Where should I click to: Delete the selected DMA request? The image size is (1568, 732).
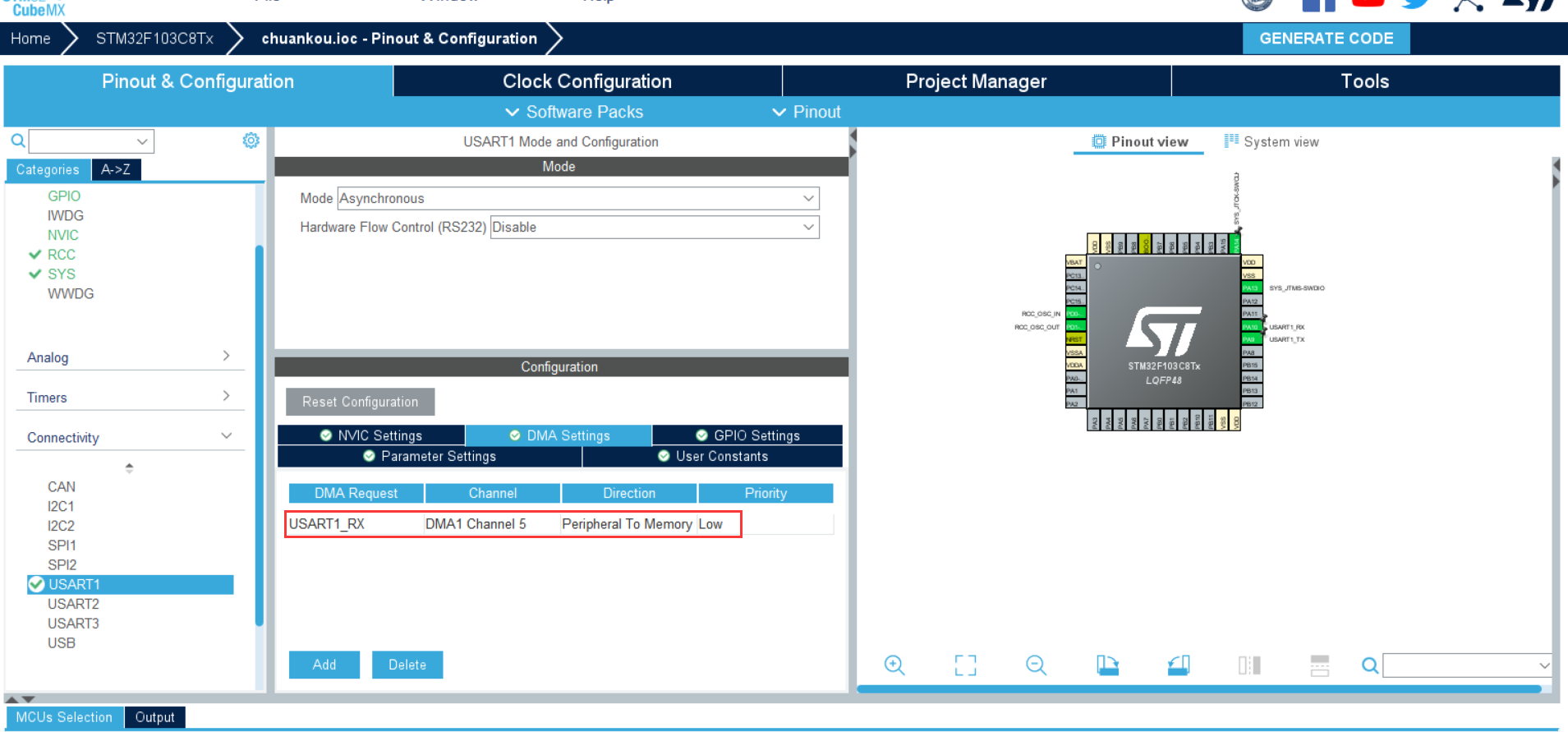[x=407, y=665]
